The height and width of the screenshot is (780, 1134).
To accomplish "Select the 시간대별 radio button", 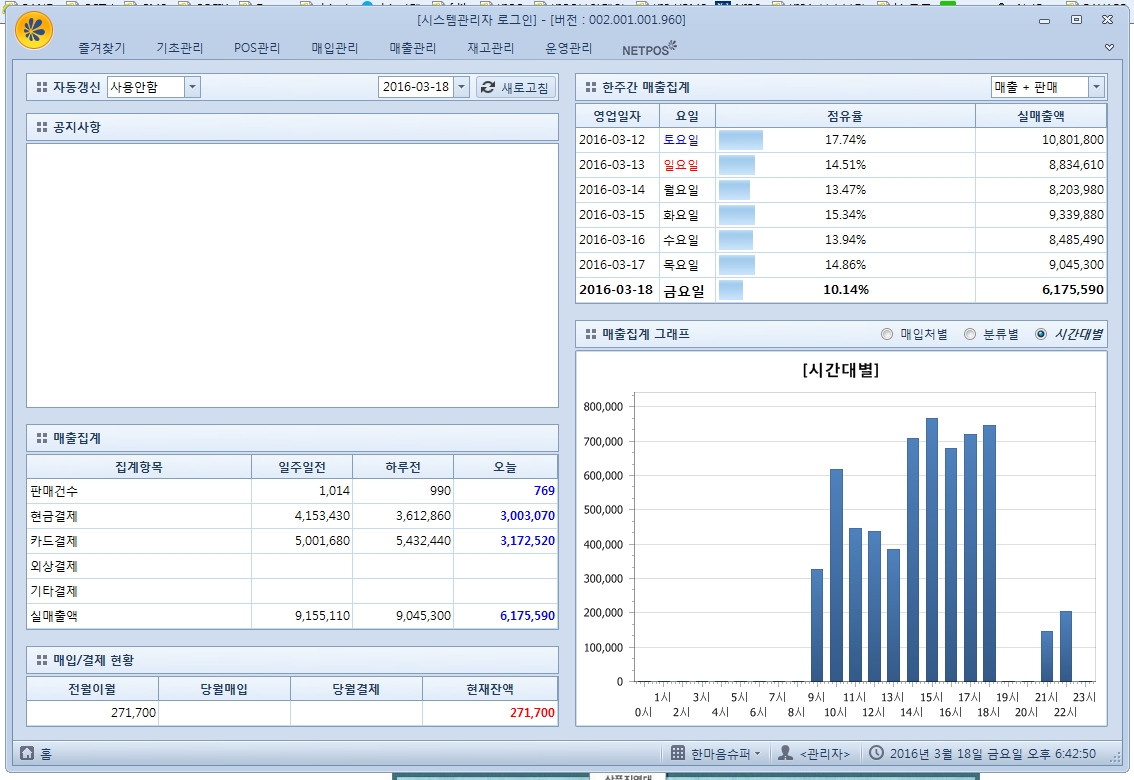I will tap(1041, 334).
